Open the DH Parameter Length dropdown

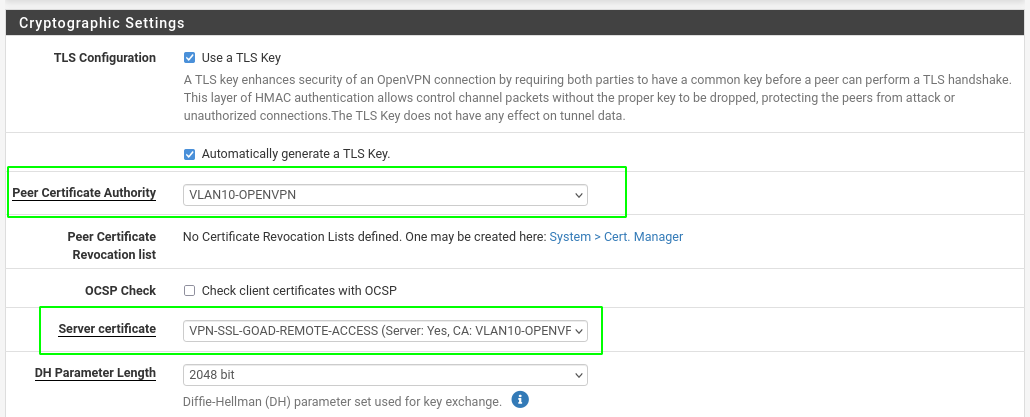coord(385,375)
